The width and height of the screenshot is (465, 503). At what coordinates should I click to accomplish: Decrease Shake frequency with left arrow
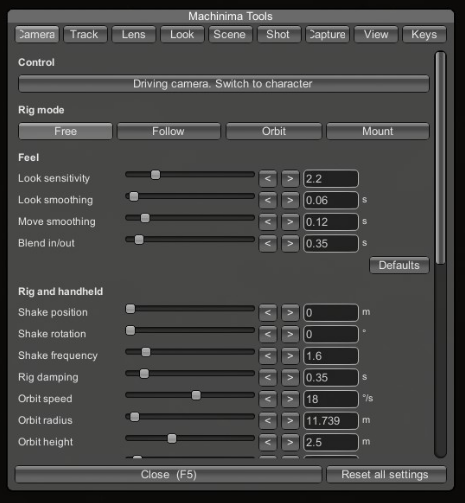[268, 356]
